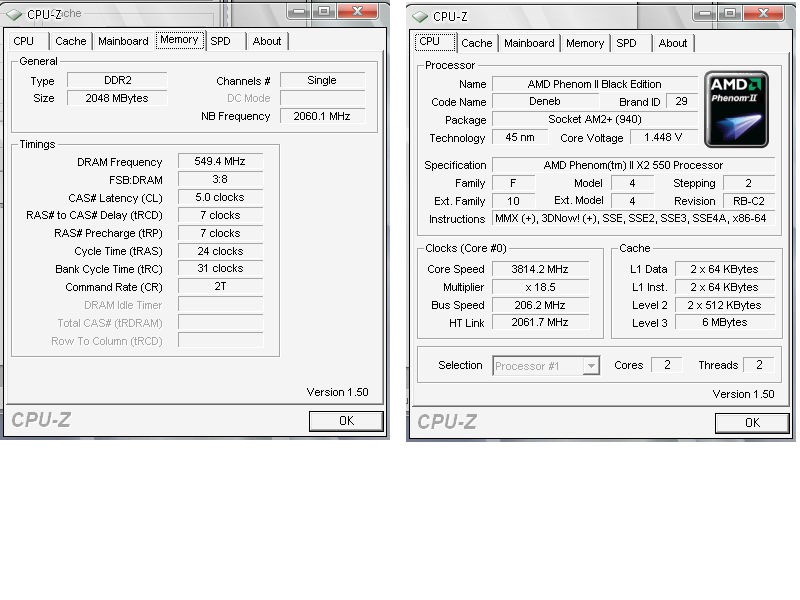Close the right CPU-Z processor window
This screenshot has height=600, width=800.
click(764, 13)
